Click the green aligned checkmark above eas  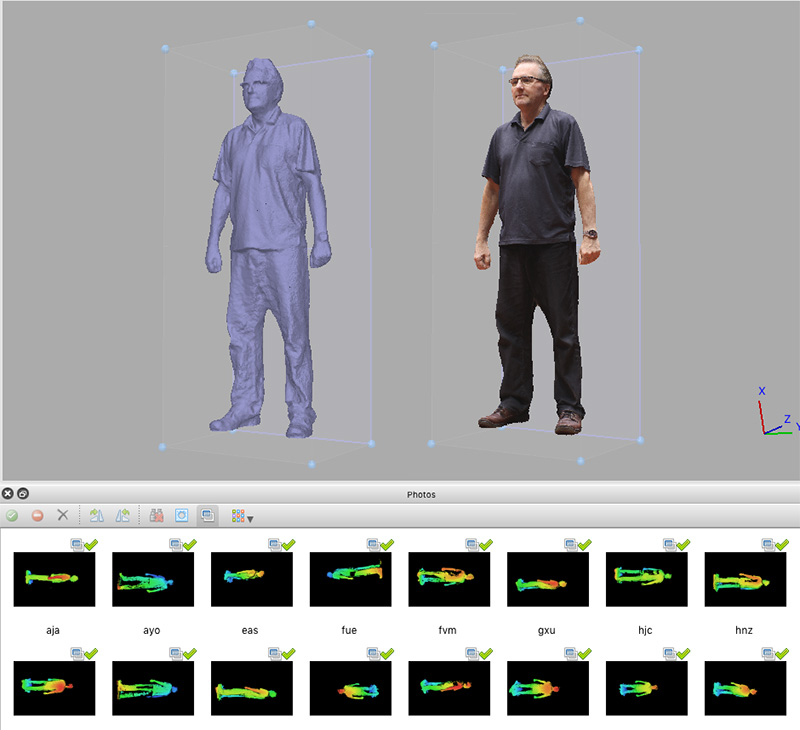click(289, 545)
